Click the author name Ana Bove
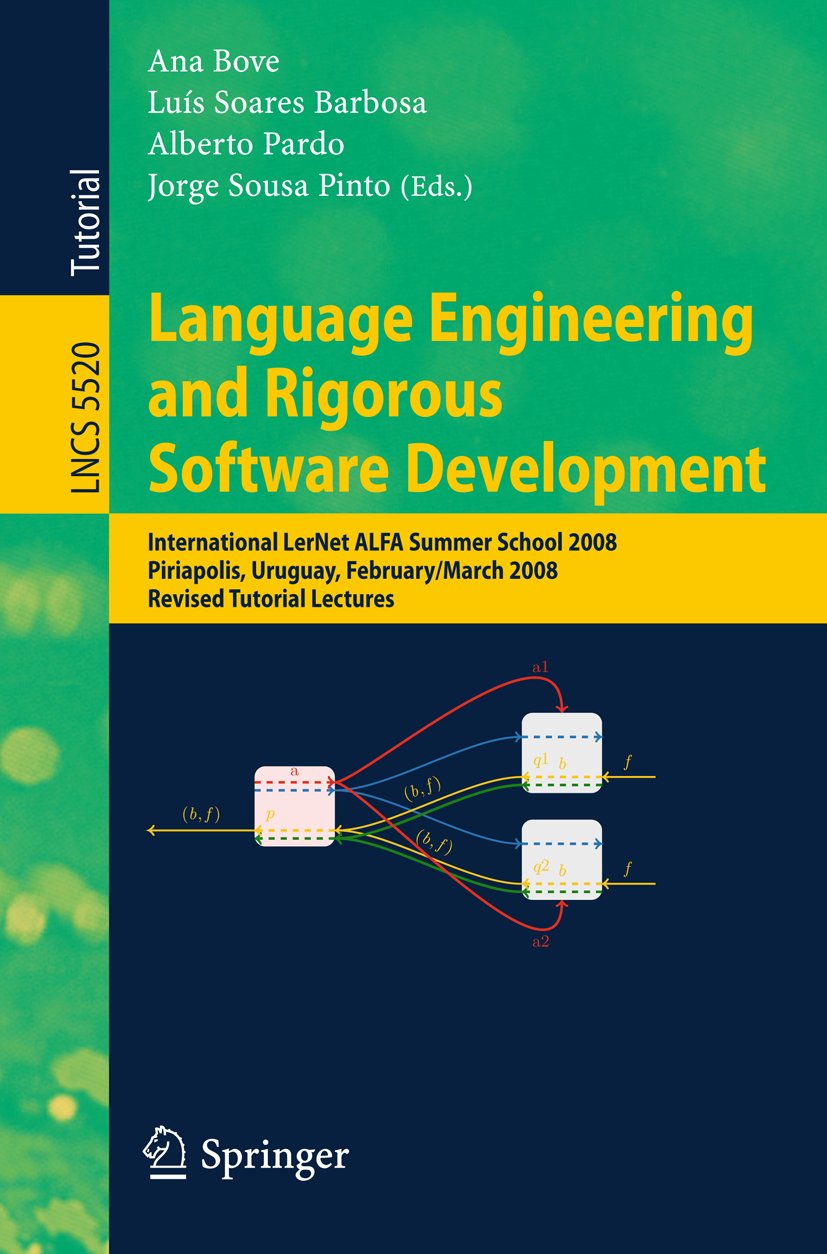The image size is (827, 1254). point(213,62)
